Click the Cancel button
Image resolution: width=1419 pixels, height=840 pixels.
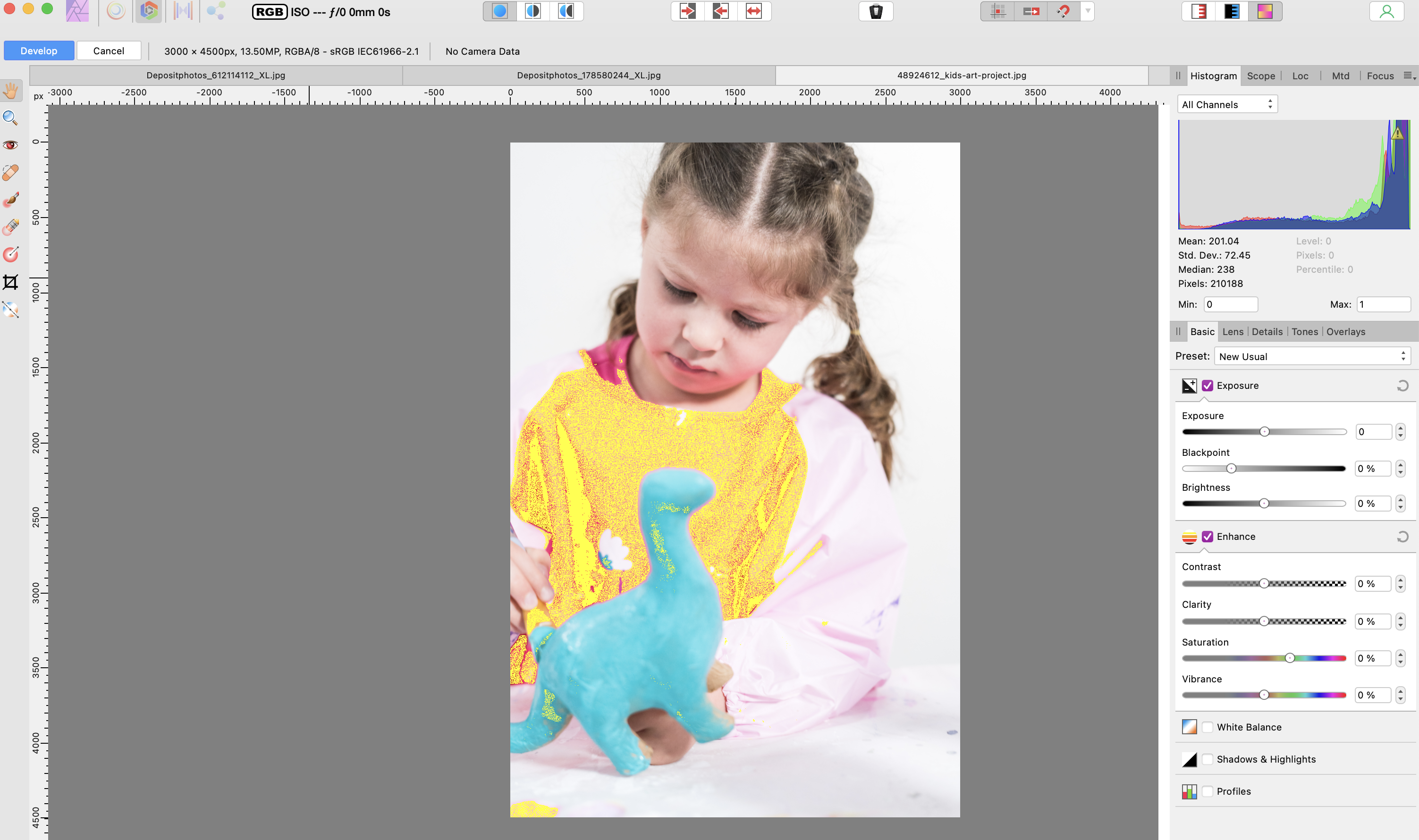click(x=109, y=50)
